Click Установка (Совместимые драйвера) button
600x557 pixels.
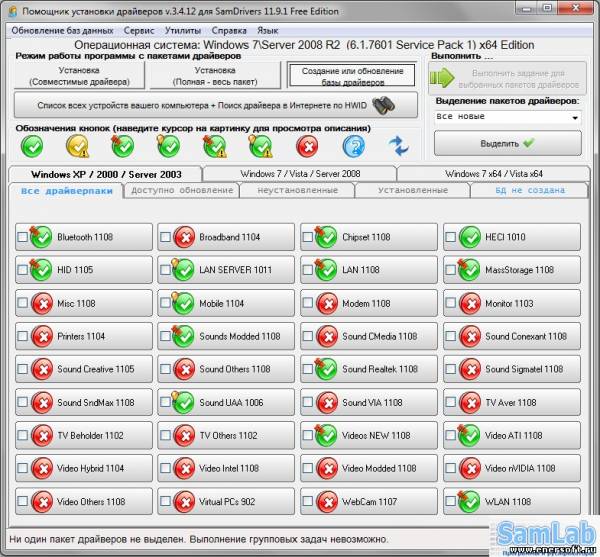[79, 76]
